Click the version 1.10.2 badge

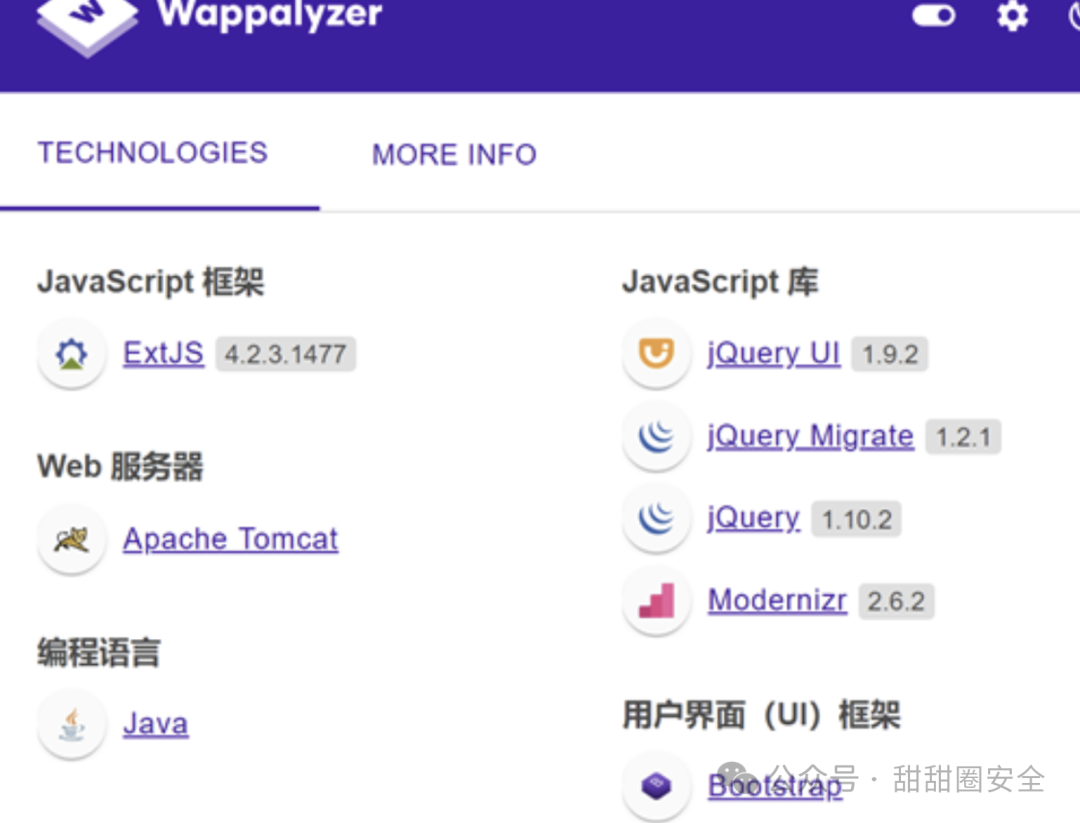(856, 519)
